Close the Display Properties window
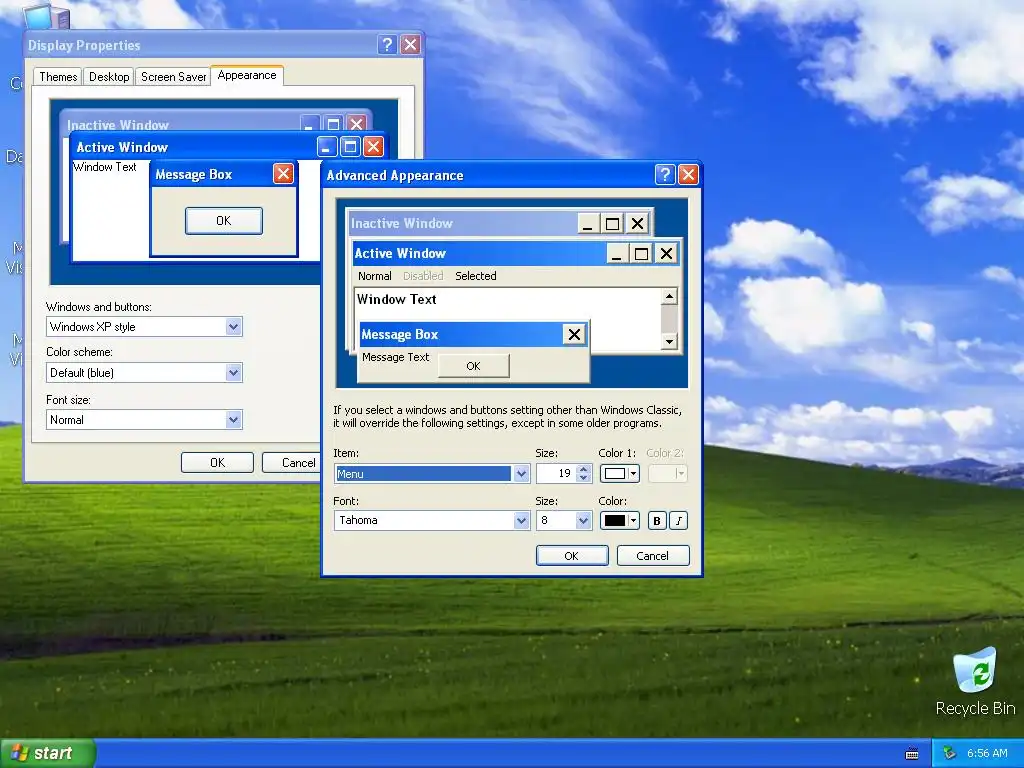1024x768 pixels. (x=411, y=44)
